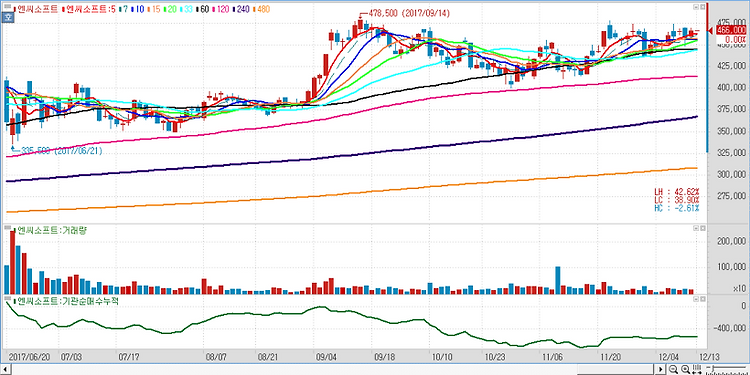Click the zoom out magnifier icon

[673, 369]
